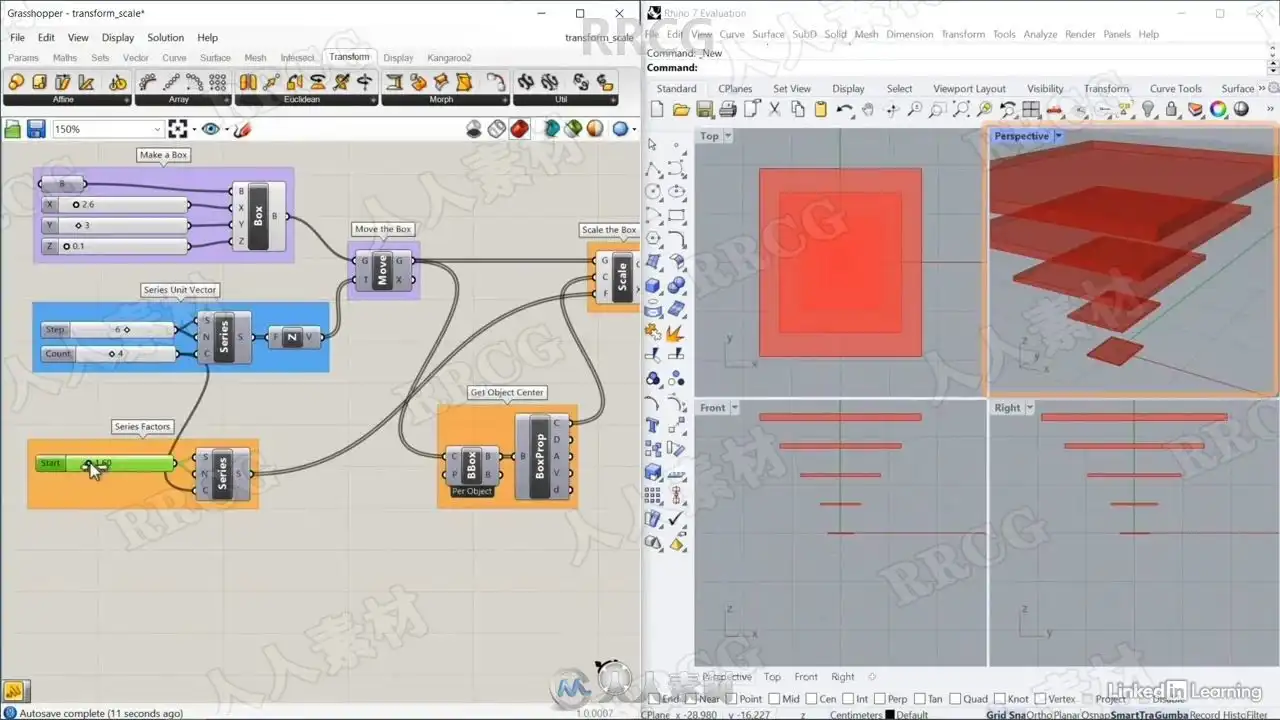The height and width of the screenshot is (720, 1280).
Task: Click the Step slider in Series Unit Vector
Action: tap(109, 330)
